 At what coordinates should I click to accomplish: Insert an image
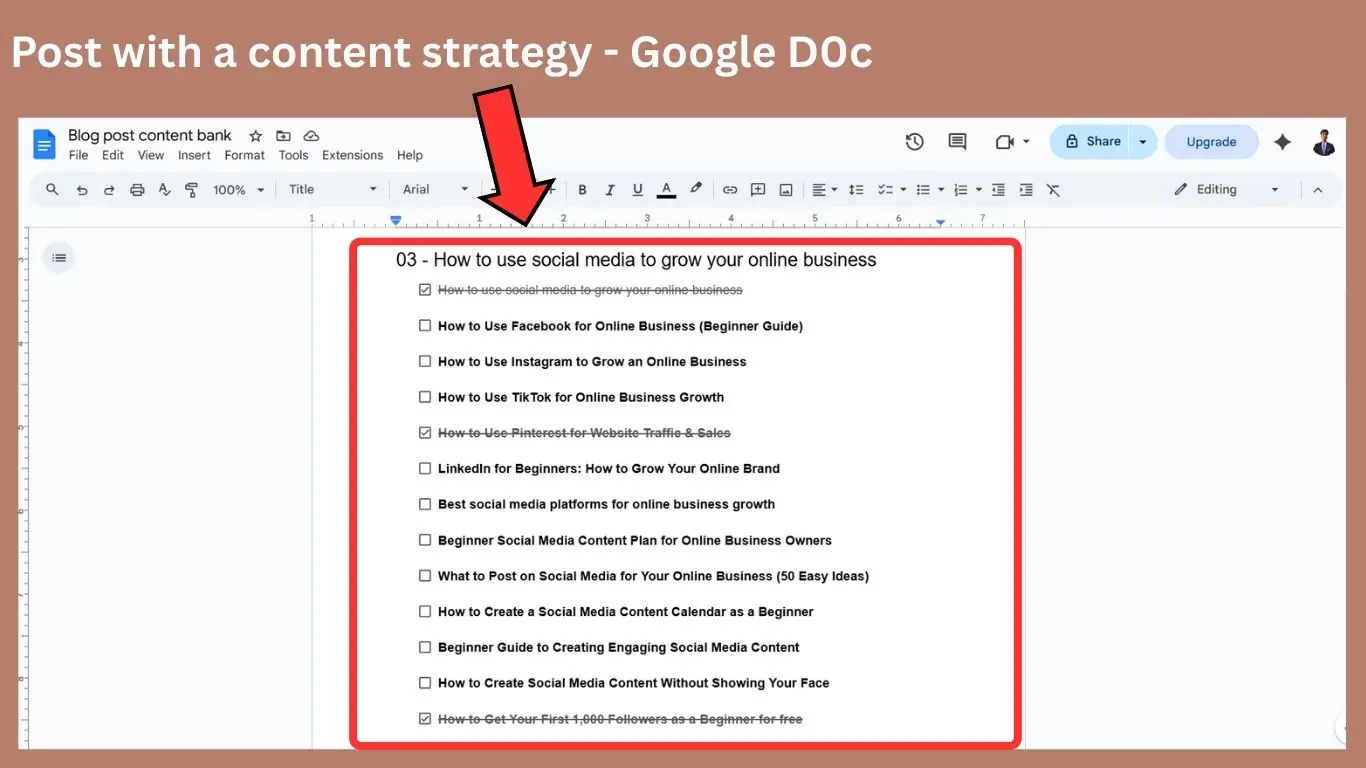point(786,190)
